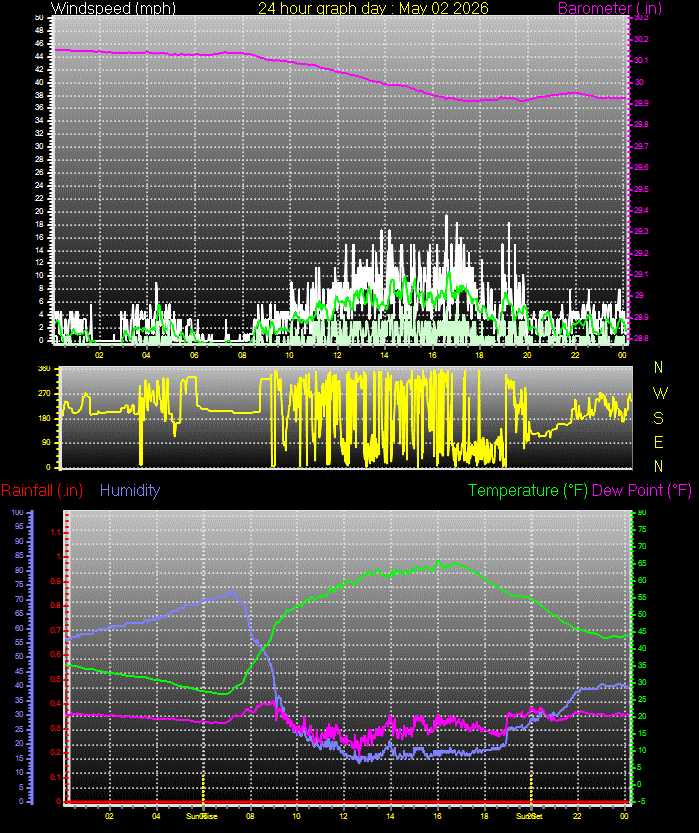Click the "270" wind direction axis value
This screenshot has height=833, width=699.
(45, 394)
